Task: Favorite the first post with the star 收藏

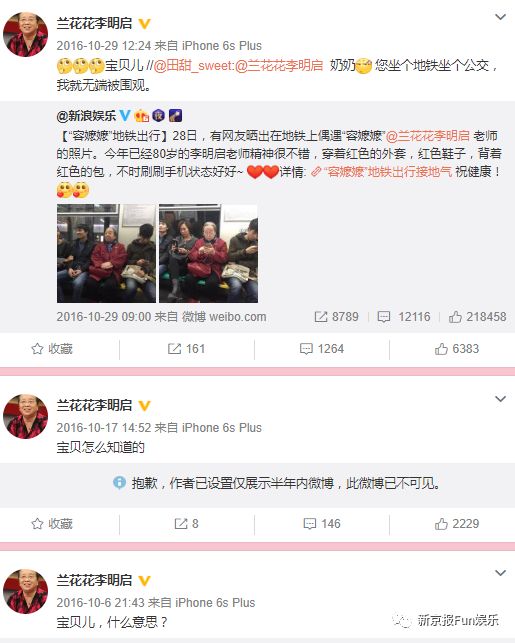Action: pyautogui.click(x=52, y=349)
